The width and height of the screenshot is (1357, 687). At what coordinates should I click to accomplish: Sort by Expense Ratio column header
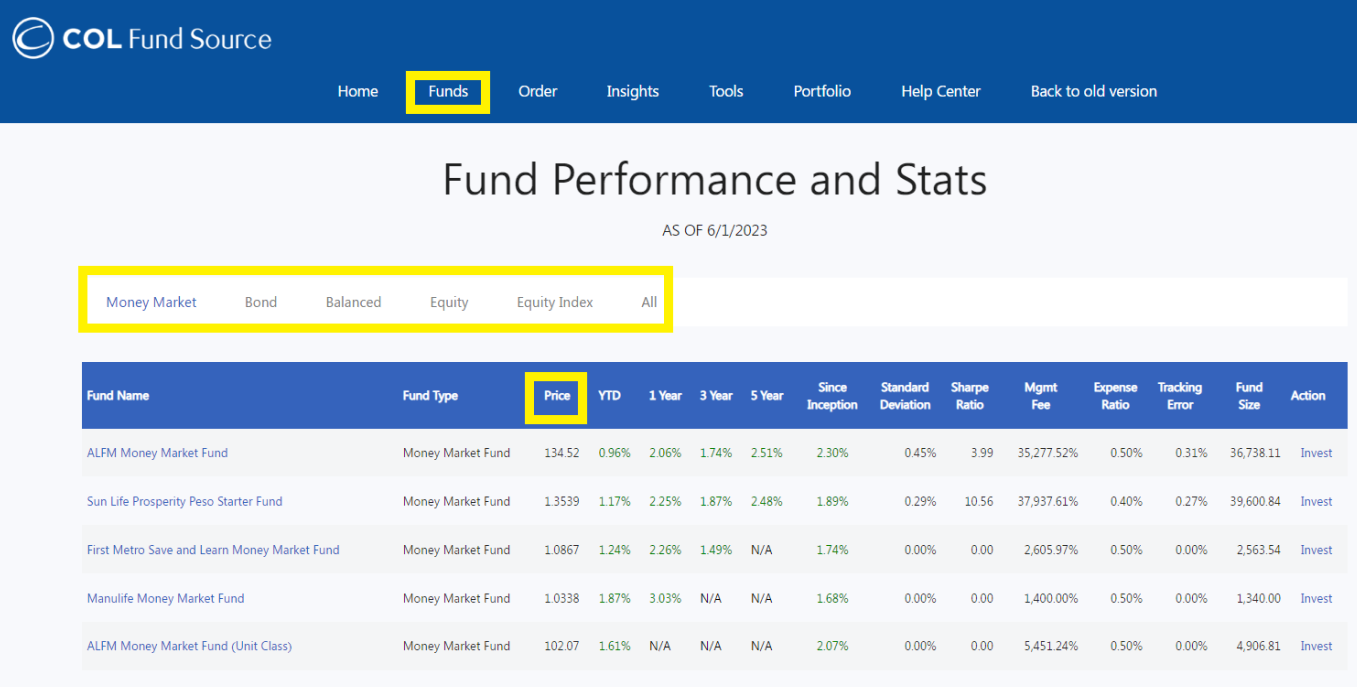click(1115, 396)
